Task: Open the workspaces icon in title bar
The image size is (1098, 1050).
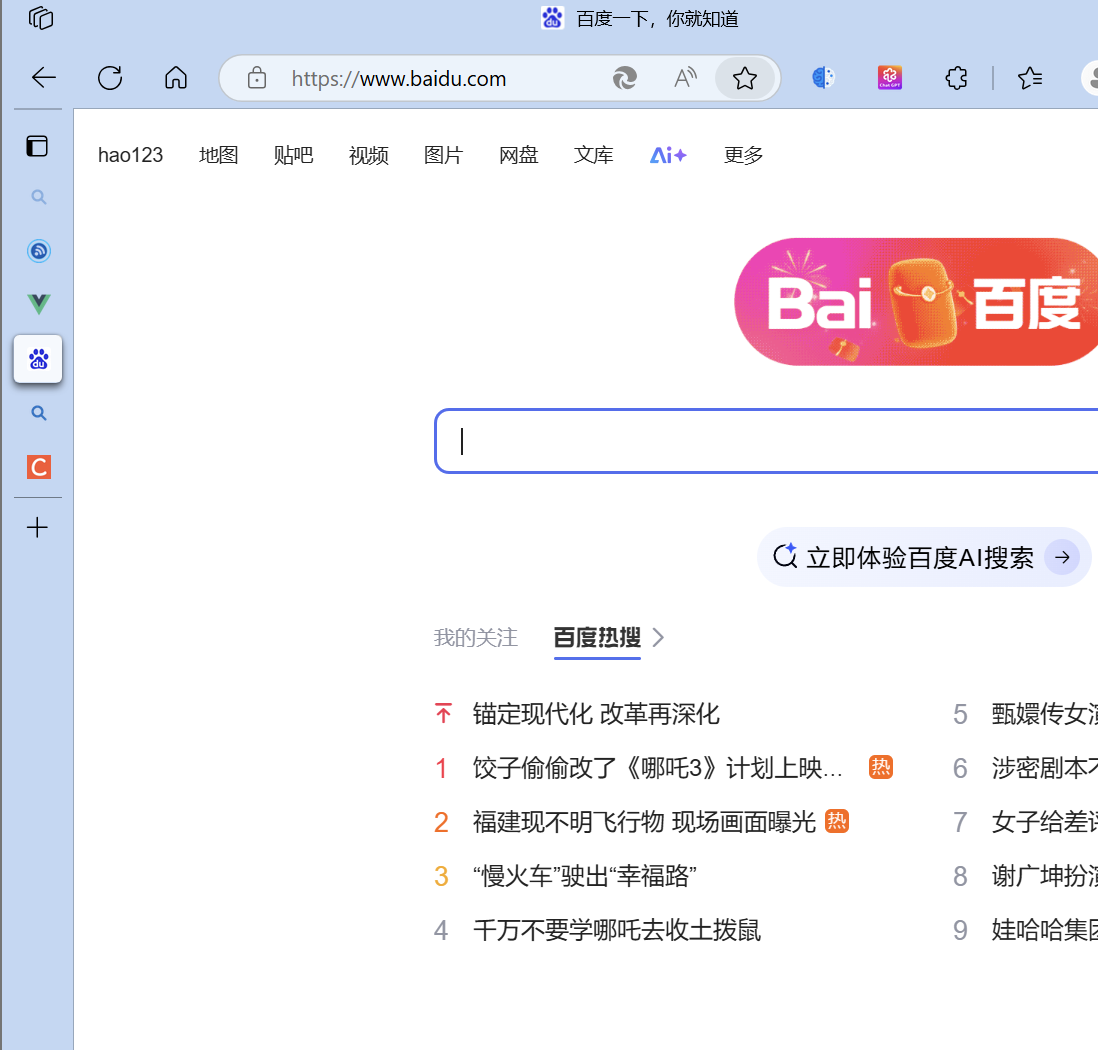Action: (x=41, y=18)
